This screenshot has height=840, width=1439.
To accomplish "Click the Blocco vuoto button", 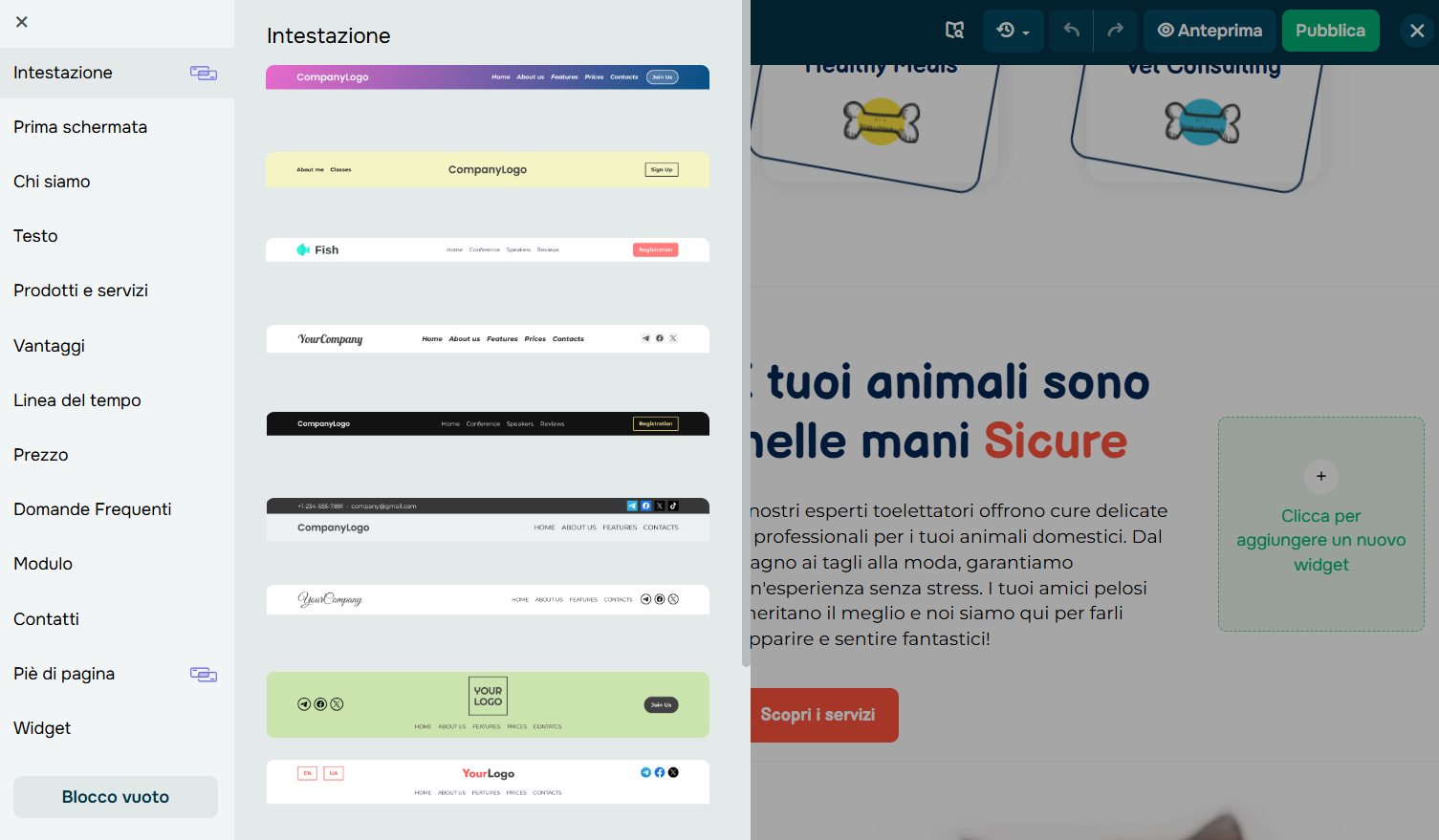I will tap(115, 796).
